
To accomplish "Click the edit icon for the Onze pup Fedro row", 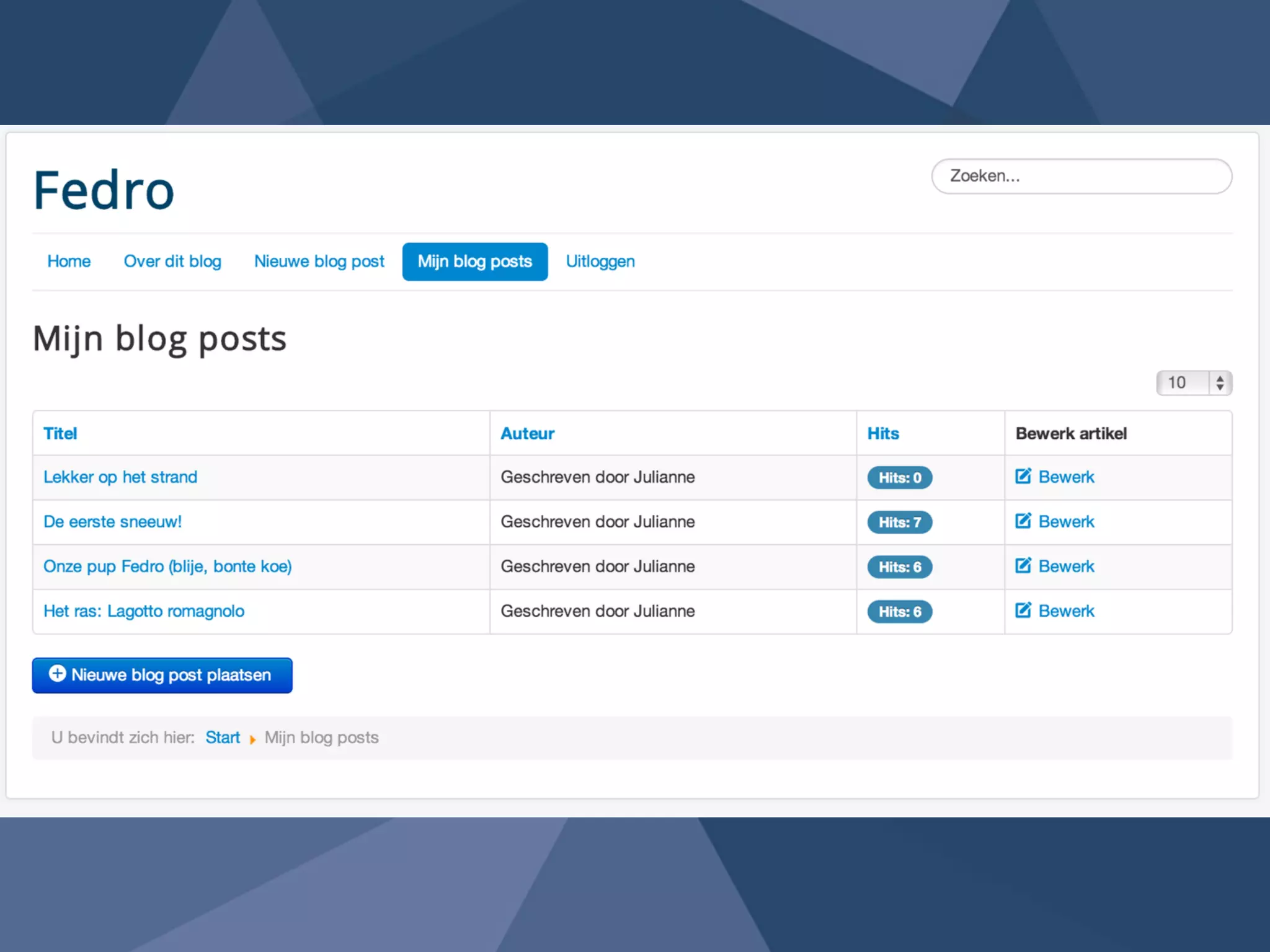I will [x=1023, y=565].
